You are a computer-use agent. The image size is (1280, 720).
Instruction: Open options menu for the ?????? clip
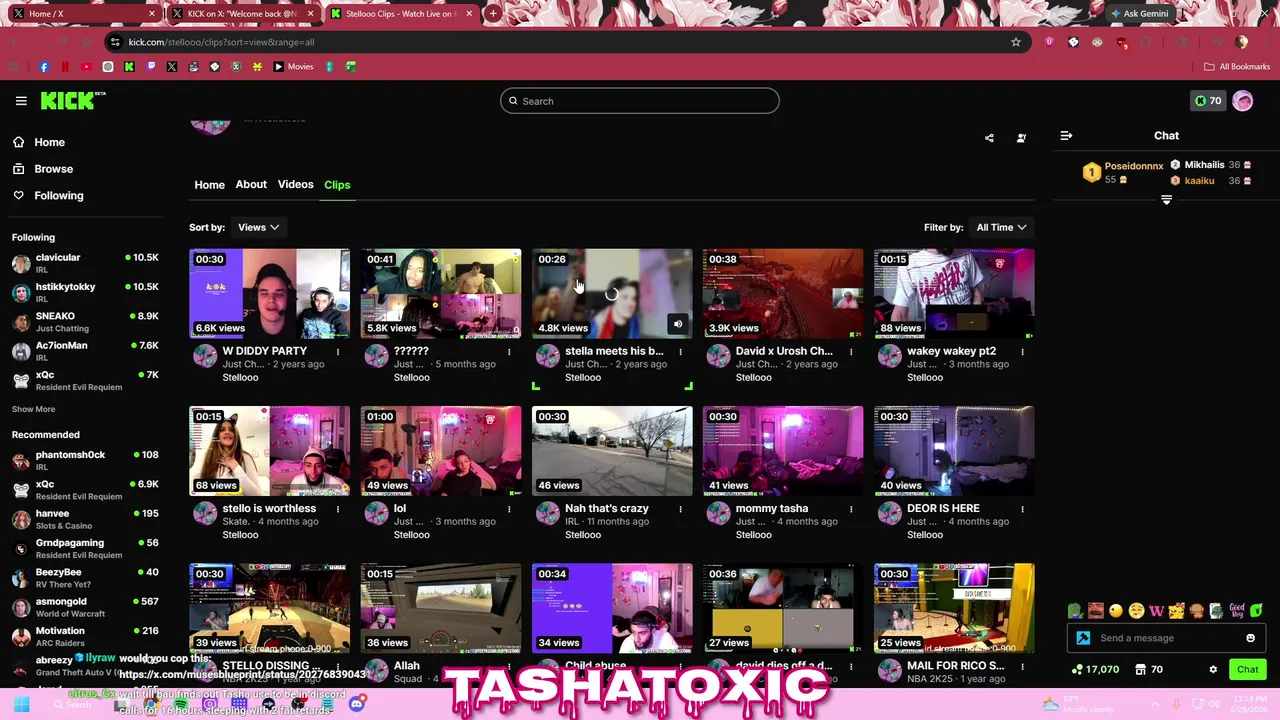coord(509,352)
